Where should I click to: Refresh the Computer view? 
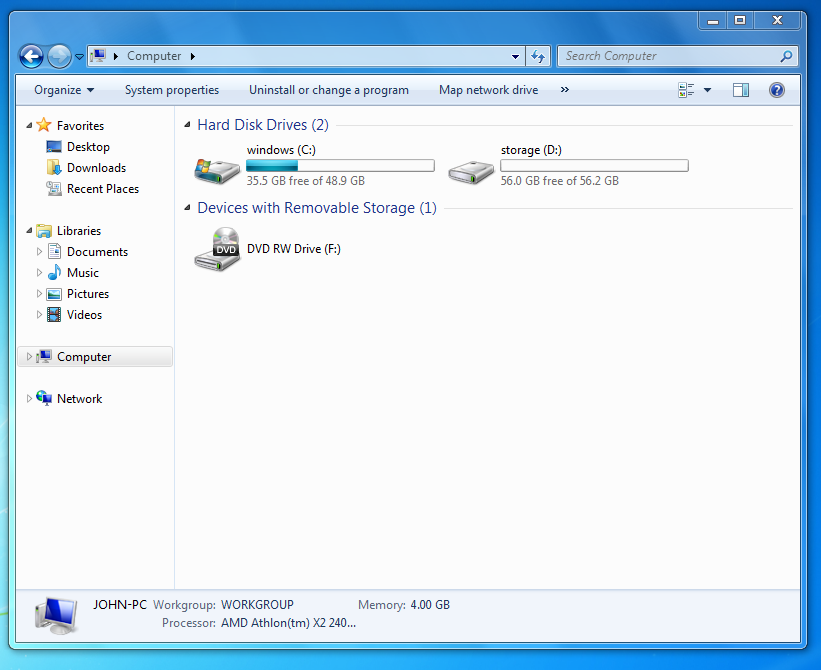[538, 56]
